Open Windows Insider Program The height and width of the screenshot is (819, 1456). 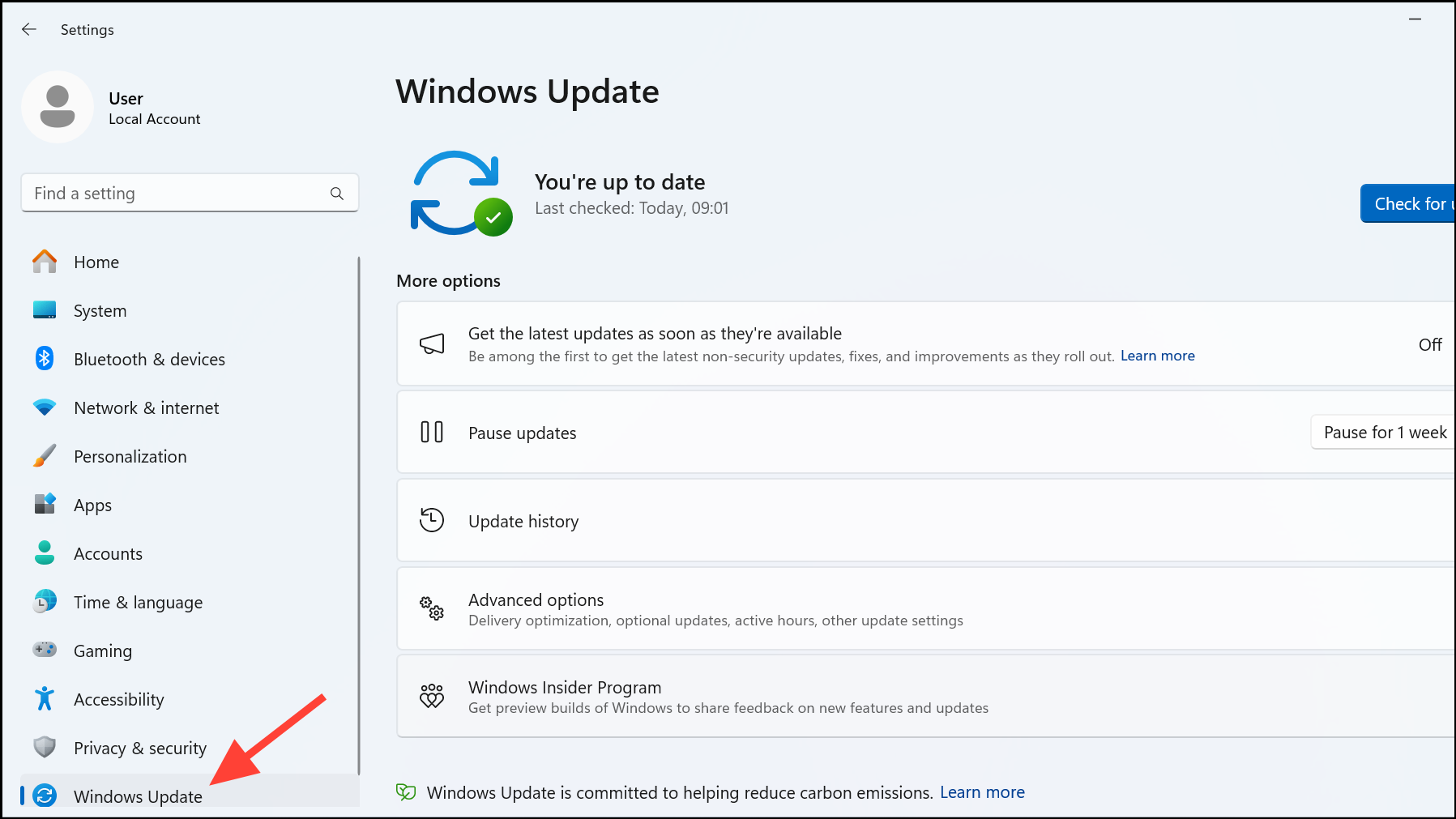(926, 696)
